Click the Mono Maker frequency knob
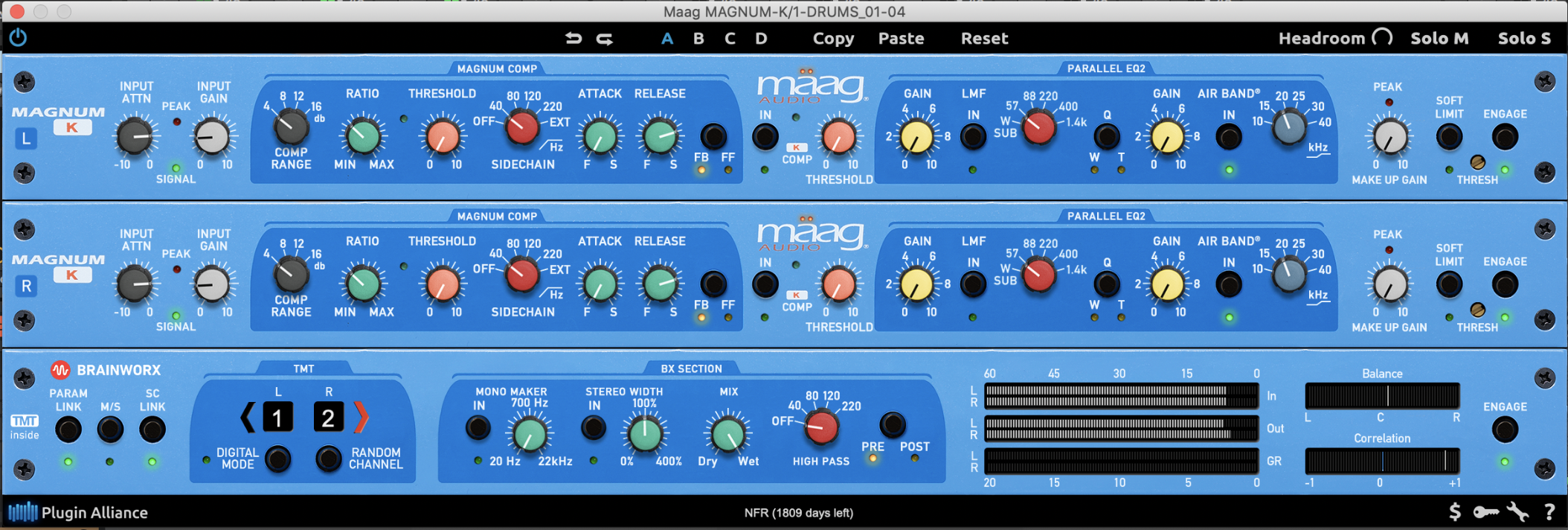Screen dimensions: 1568x530 click(530, 435)
